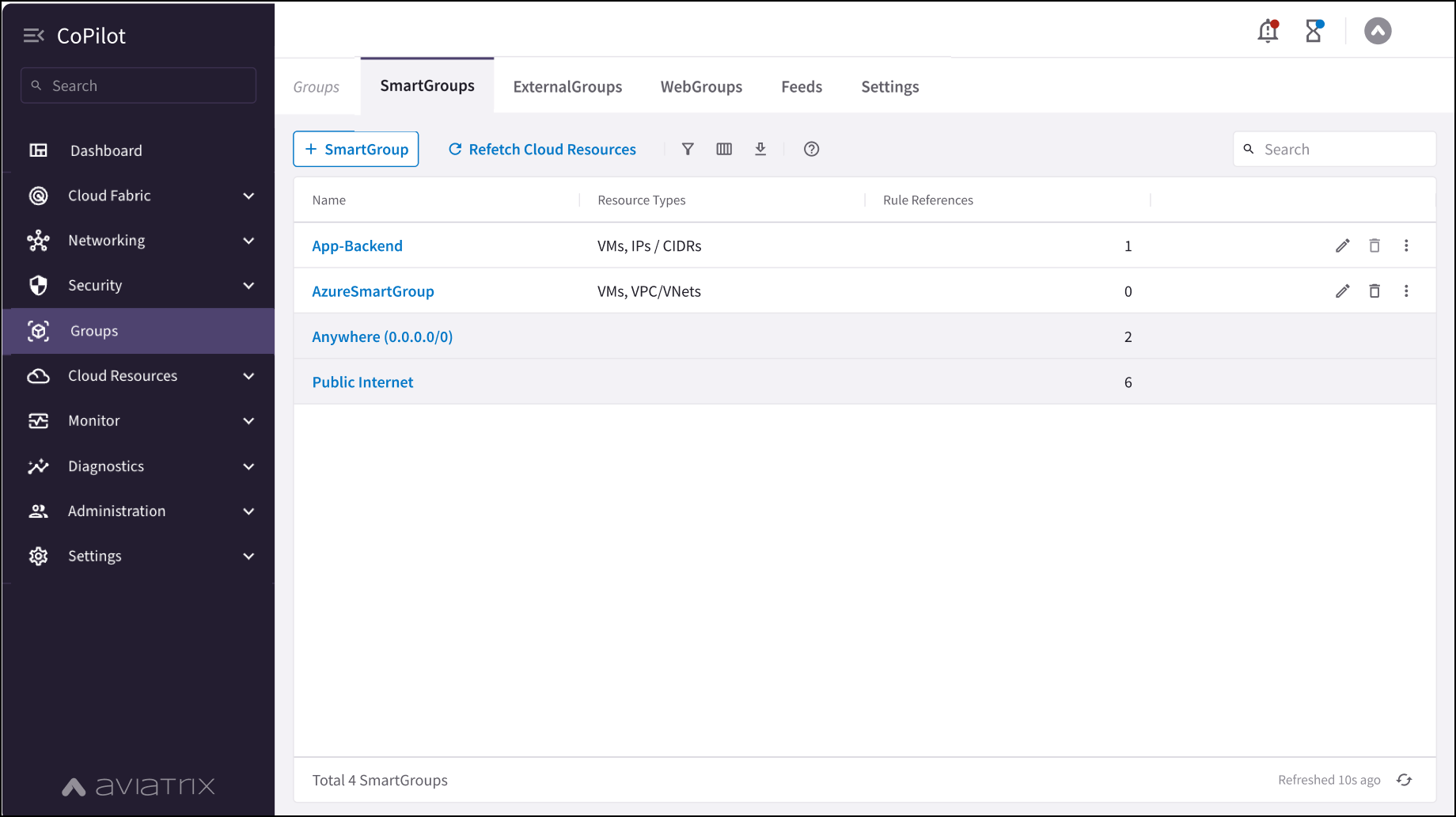Viewport: 1456px width, 817px height.
Task: Click the add SmartGroup button
Action: coord(356,149)
